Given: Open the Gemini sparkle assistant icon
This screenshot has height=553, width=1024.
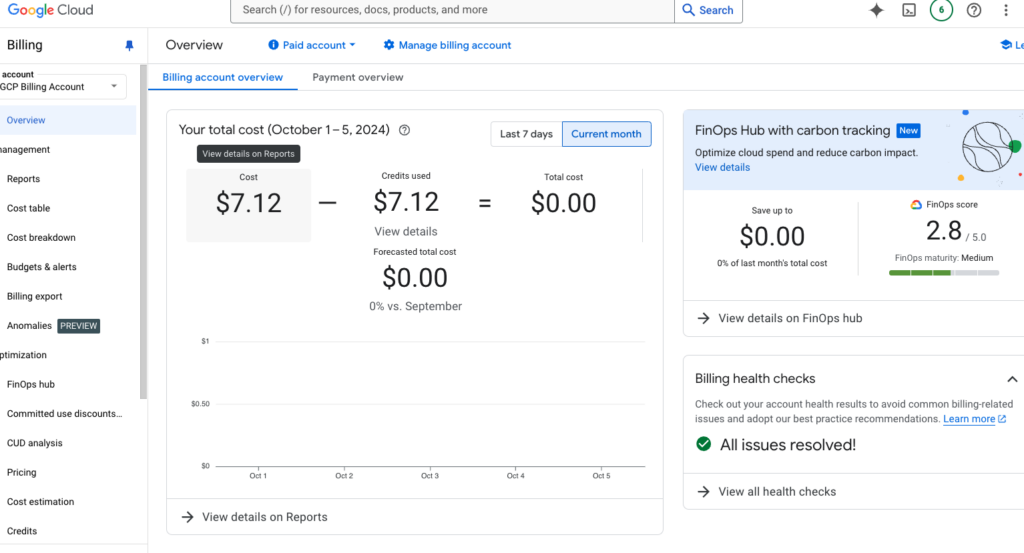Looking at the screenshot, I should (x=876, y=10).
